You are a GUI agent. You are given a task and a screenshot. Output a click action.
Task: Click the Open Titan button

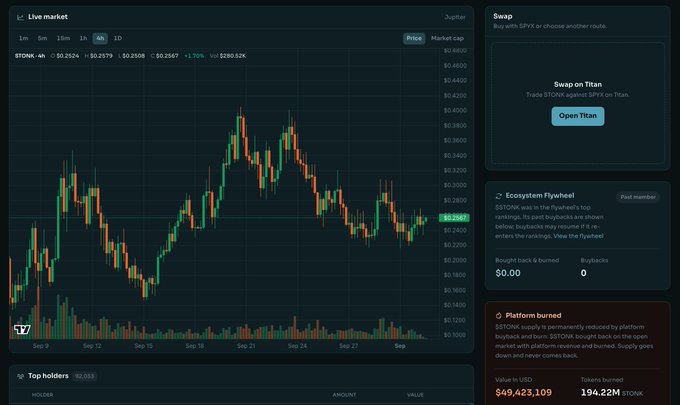tap(578, 116)
